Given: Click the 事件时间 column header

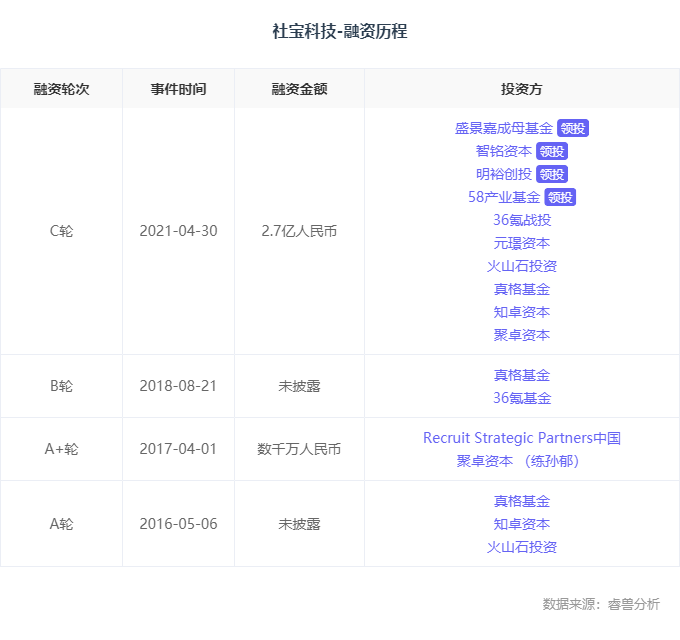Looking at the screenshot, I should 178,89.
